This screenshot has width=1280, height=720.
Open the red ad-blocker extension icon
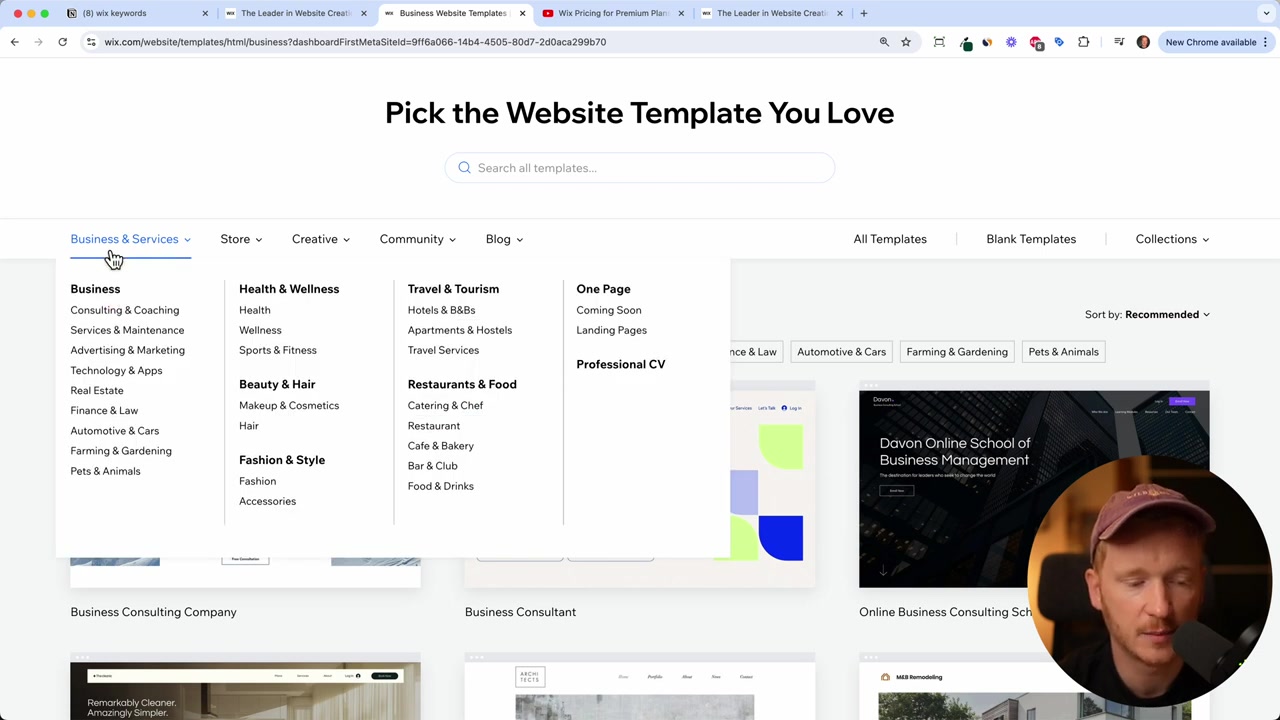click(1036, 42)
